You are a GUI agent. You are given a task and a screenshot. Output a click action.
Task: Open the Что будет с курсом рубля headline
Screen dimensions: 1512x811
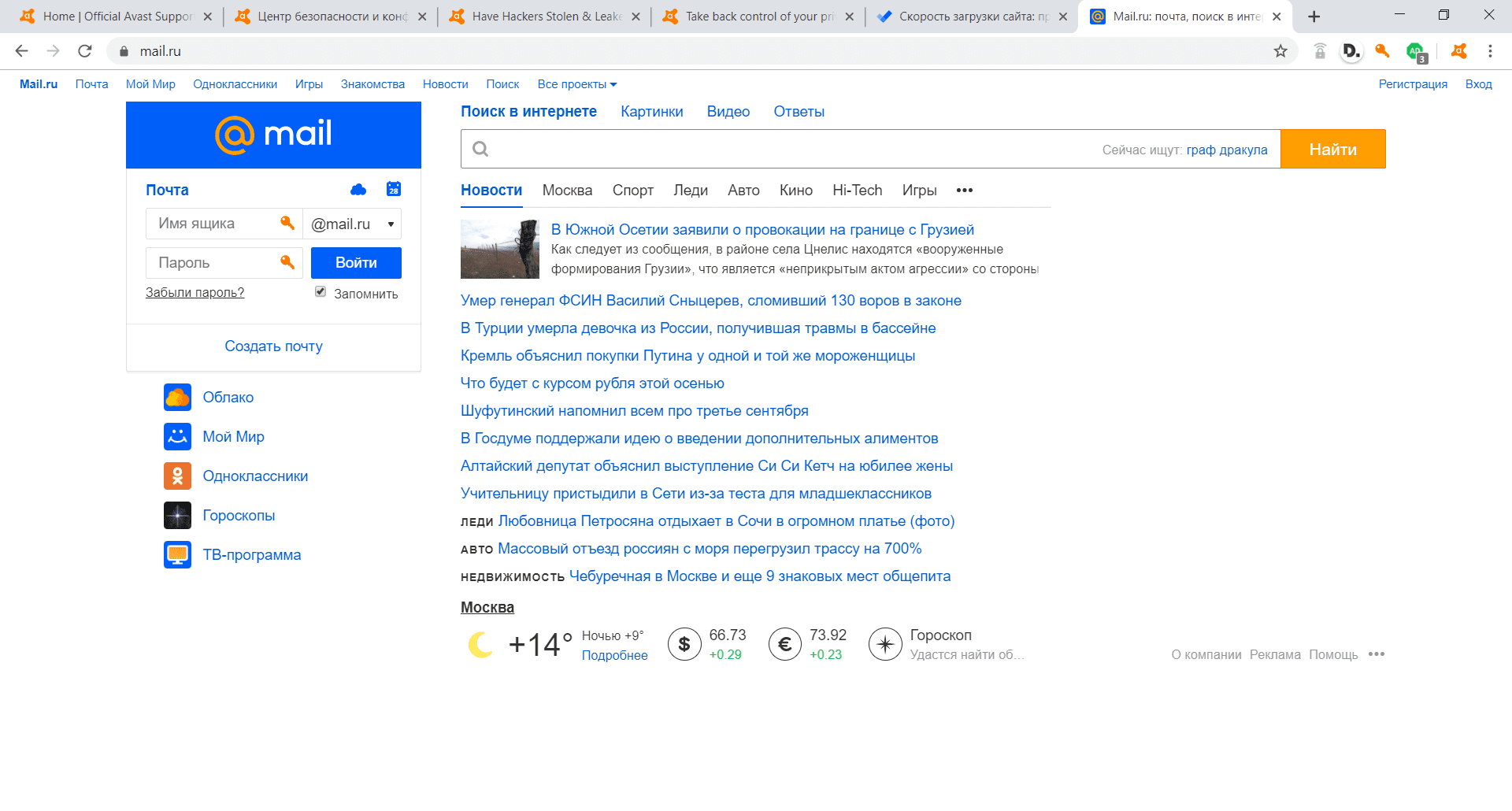[x=592, y=383]
